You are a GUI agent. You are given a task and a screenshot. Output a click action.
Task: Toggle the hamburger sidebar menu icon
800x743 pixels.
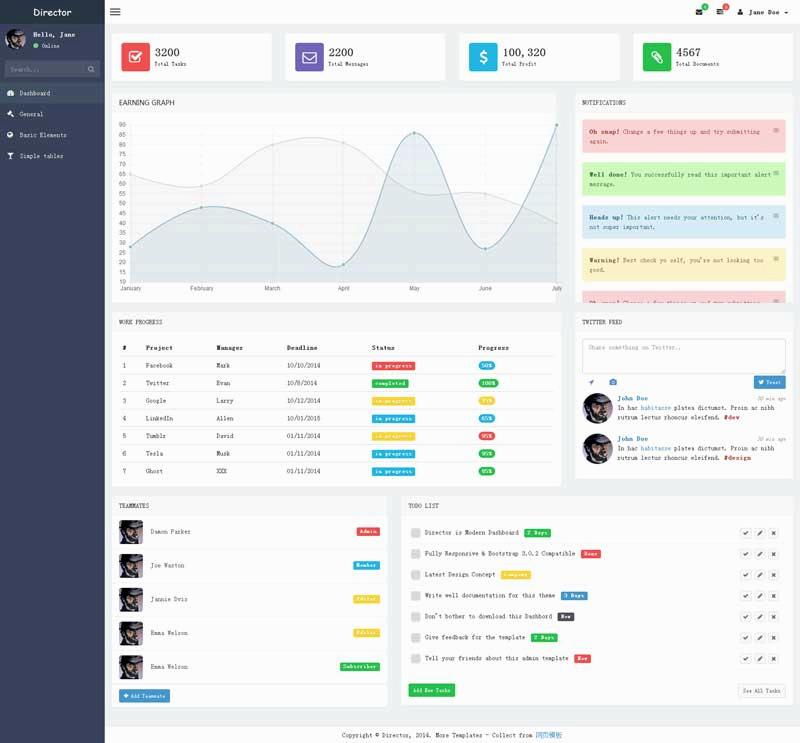tap(115, 12)
